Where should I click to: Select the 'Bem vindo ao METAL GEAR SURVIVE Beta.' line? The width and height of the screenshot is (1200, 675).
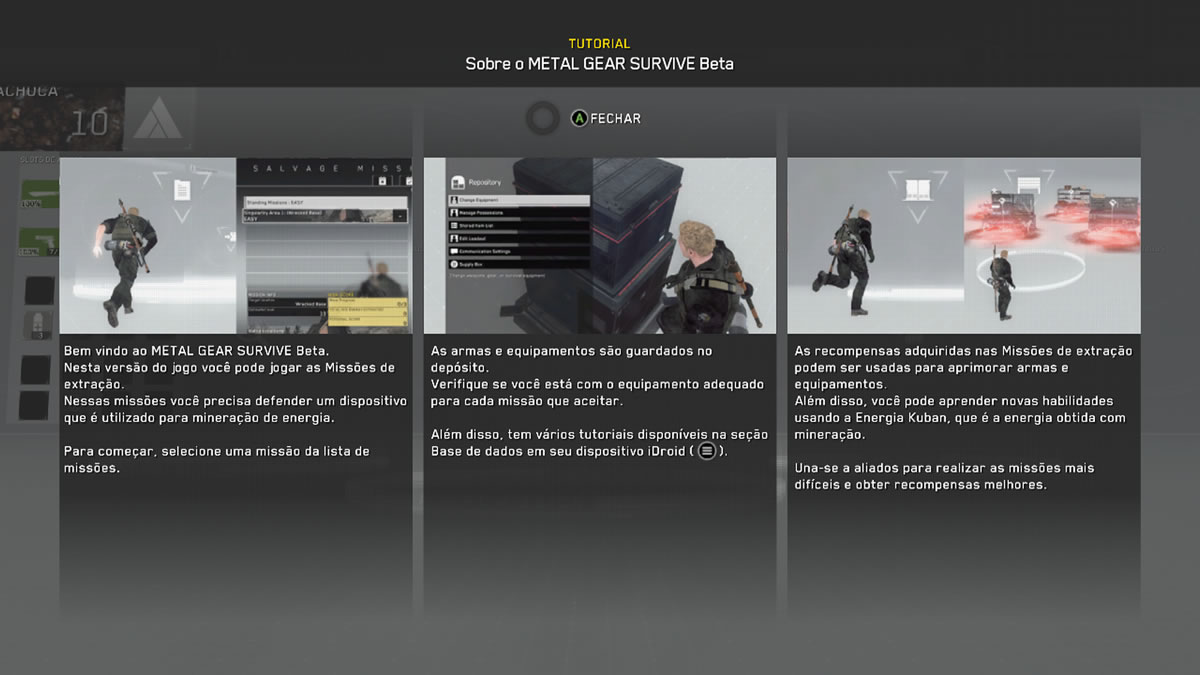click(196, 352)
